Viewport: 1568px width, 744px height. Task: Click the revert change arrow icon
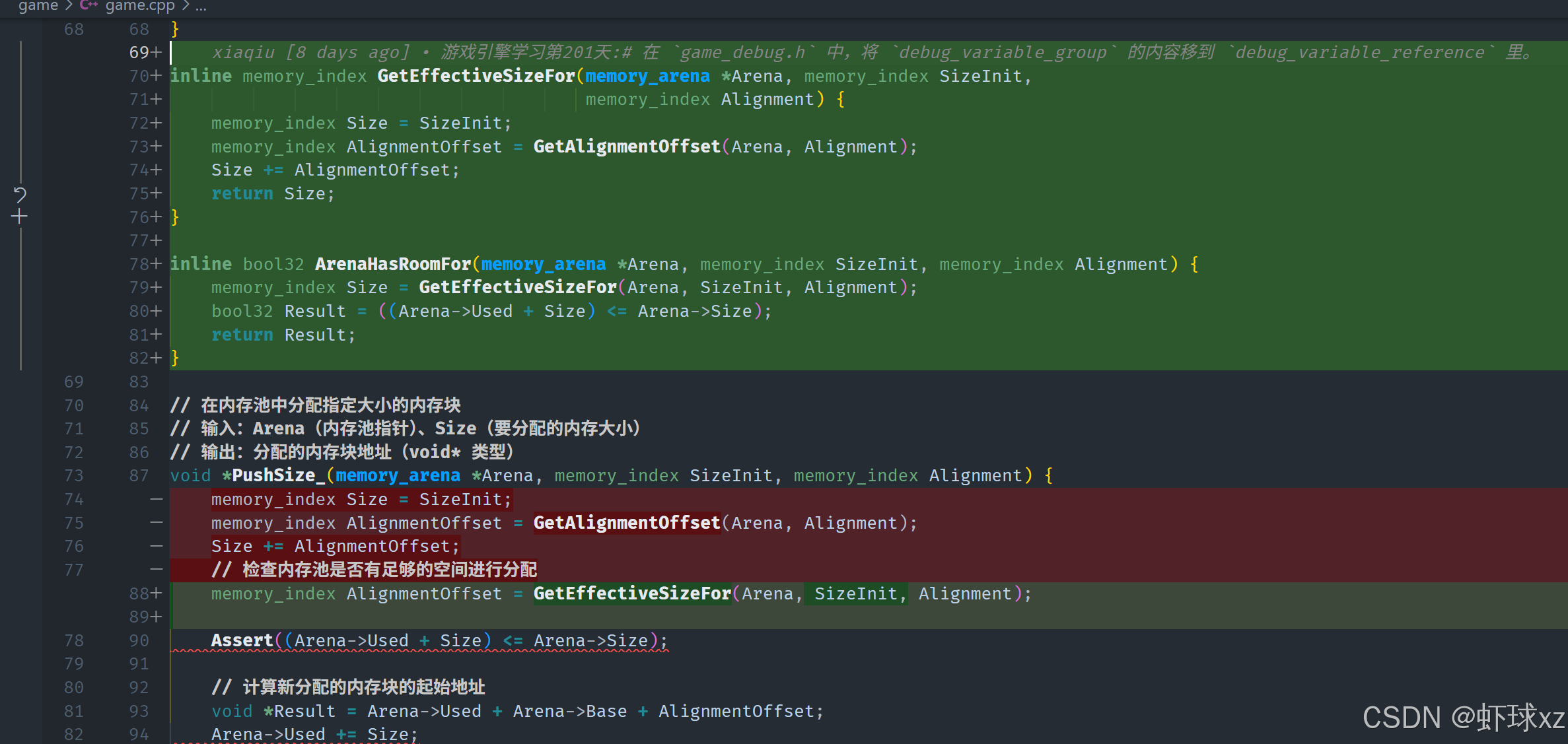[x=20, y=193]
